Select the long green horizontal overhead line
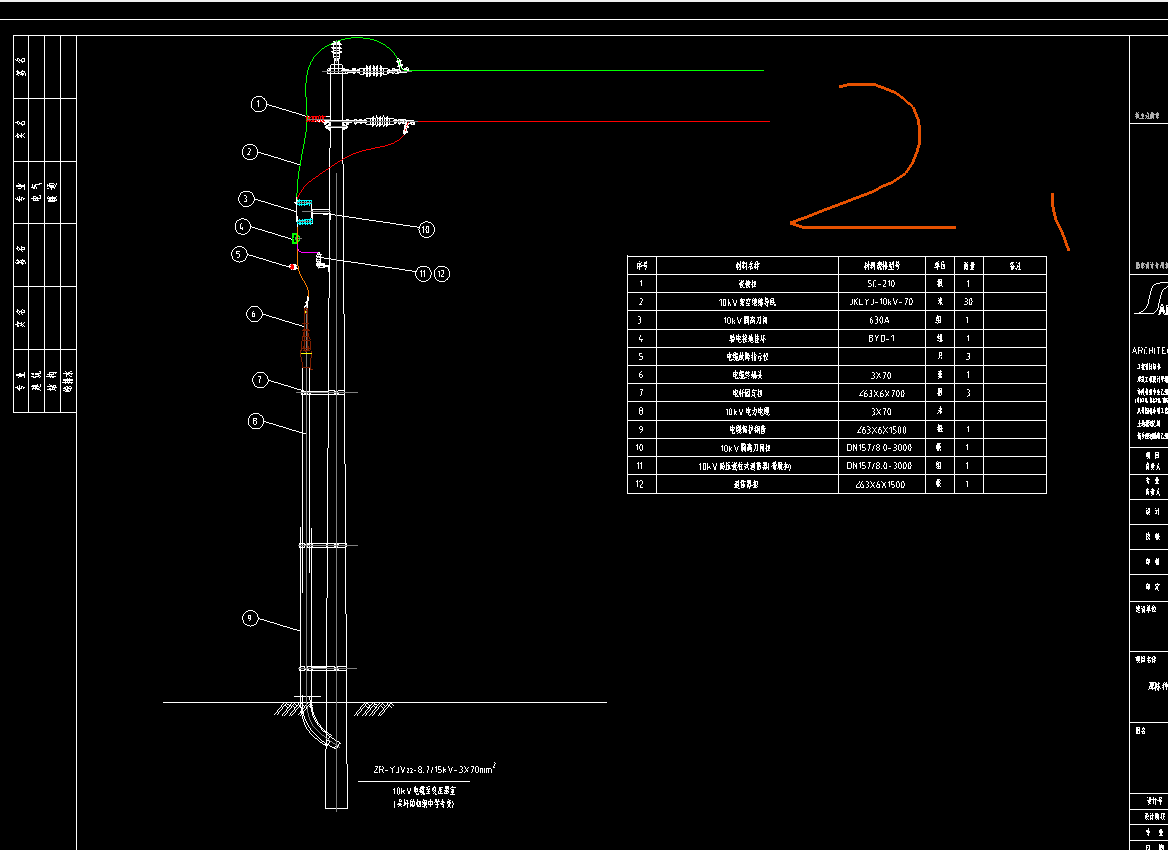Image resolution: width=1168 pixels, height=850 pixels. 585,71
